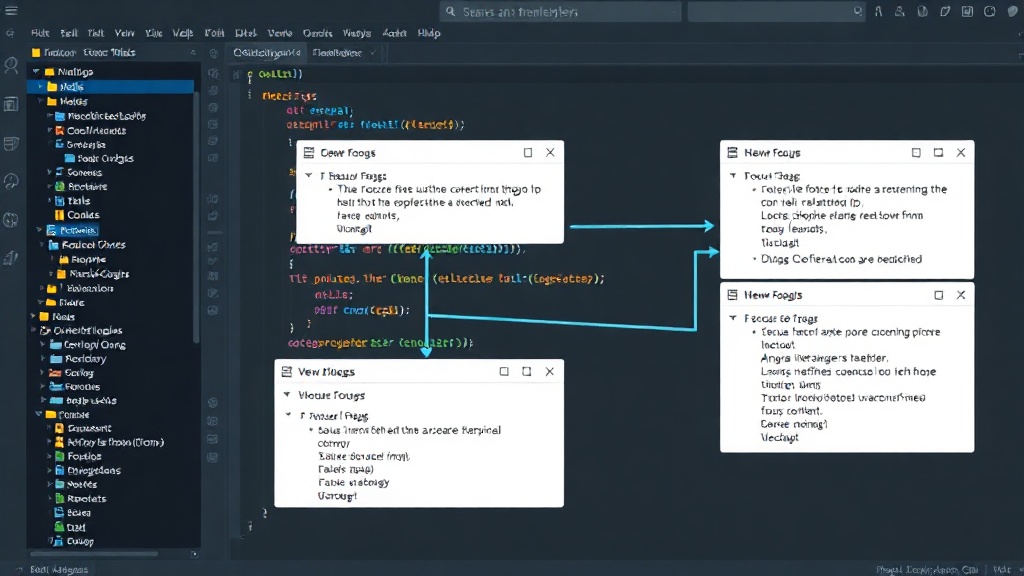The width and height of the screenshot is (1024, 576).
Task: Maximize the Vew Nlougs popup window
Action: [x=526, y=371]
